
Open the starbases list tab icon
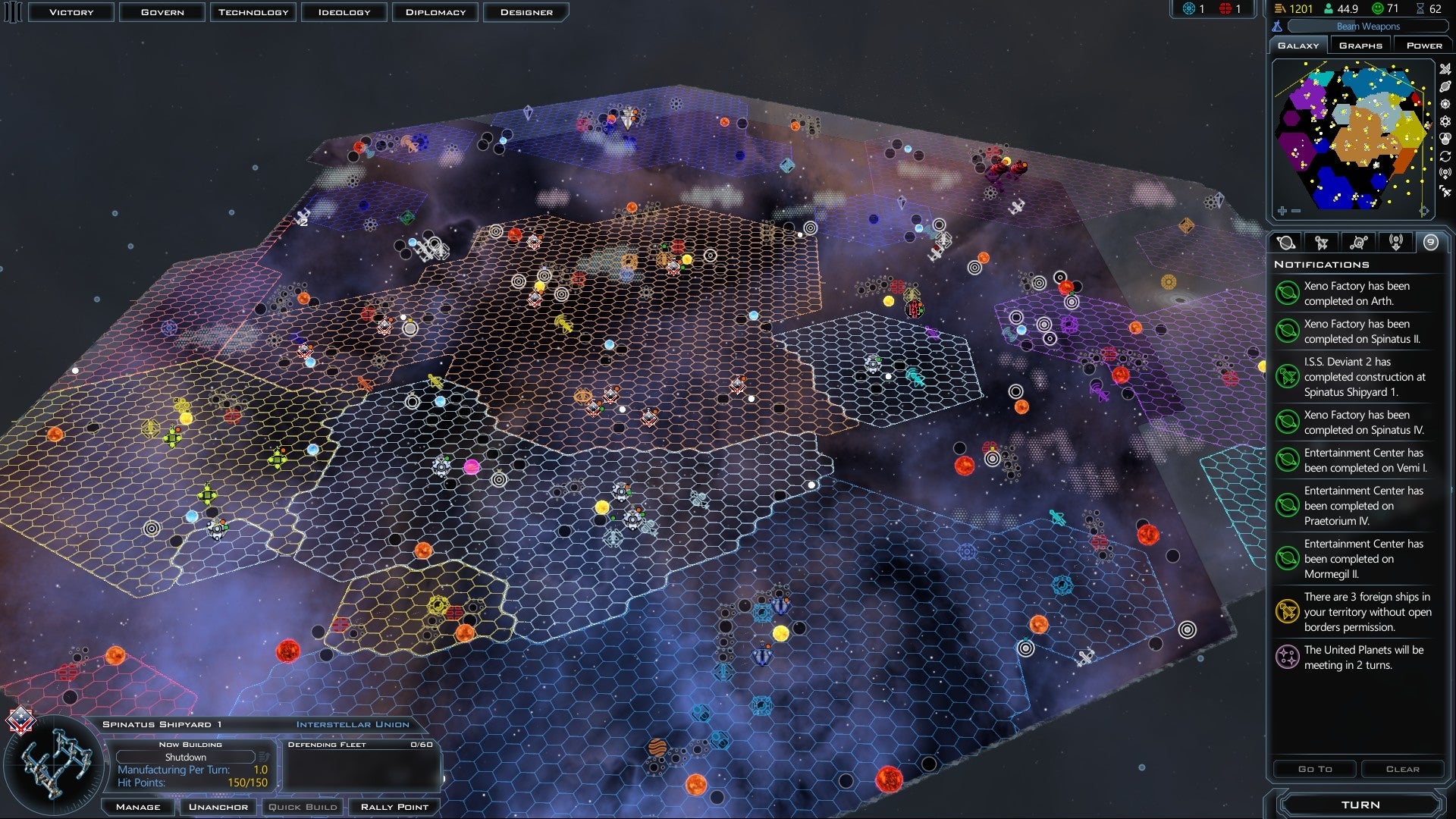(x=1358, y=243)
